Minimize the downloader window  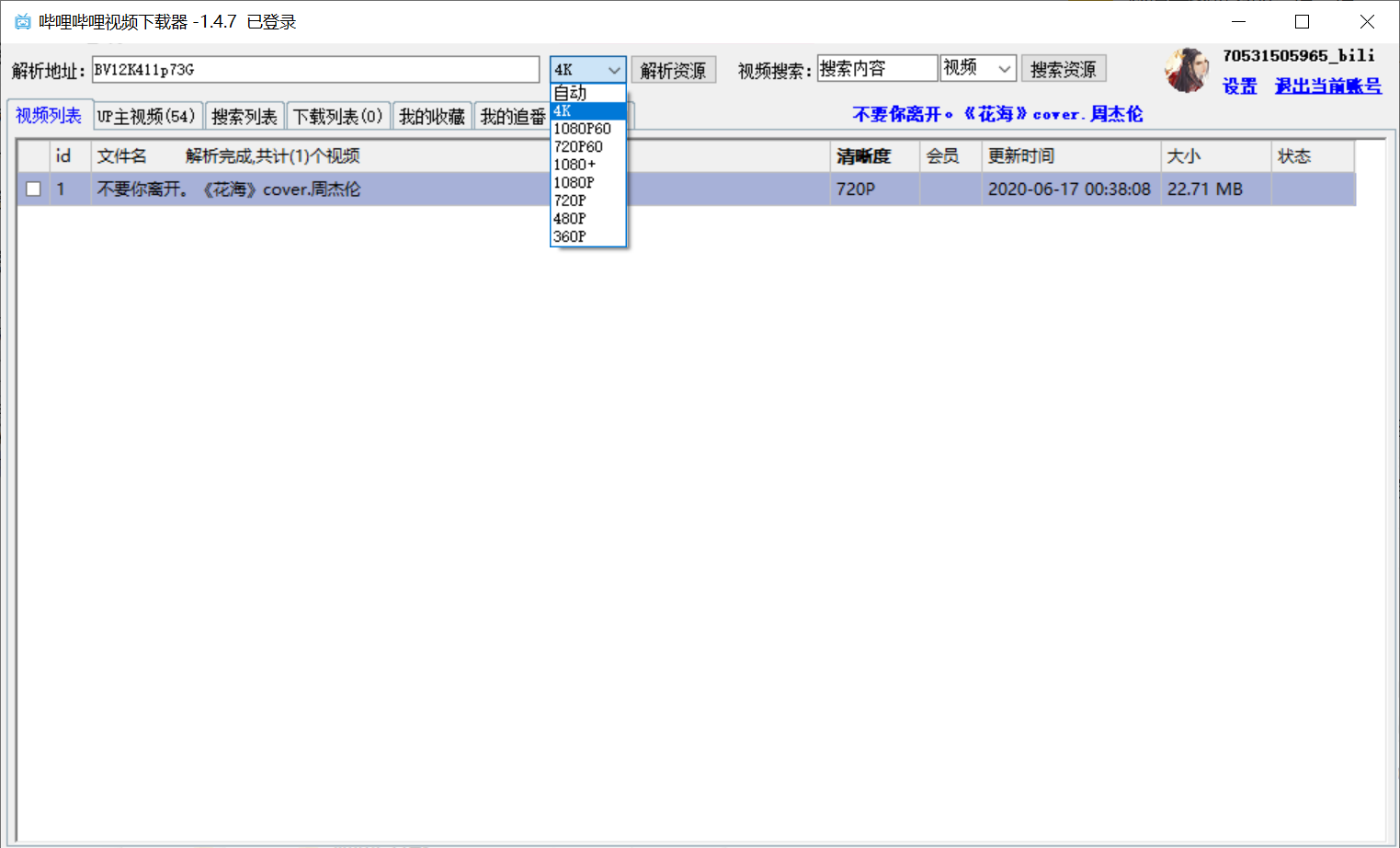pyautogui.click(x=1238, y=21)
